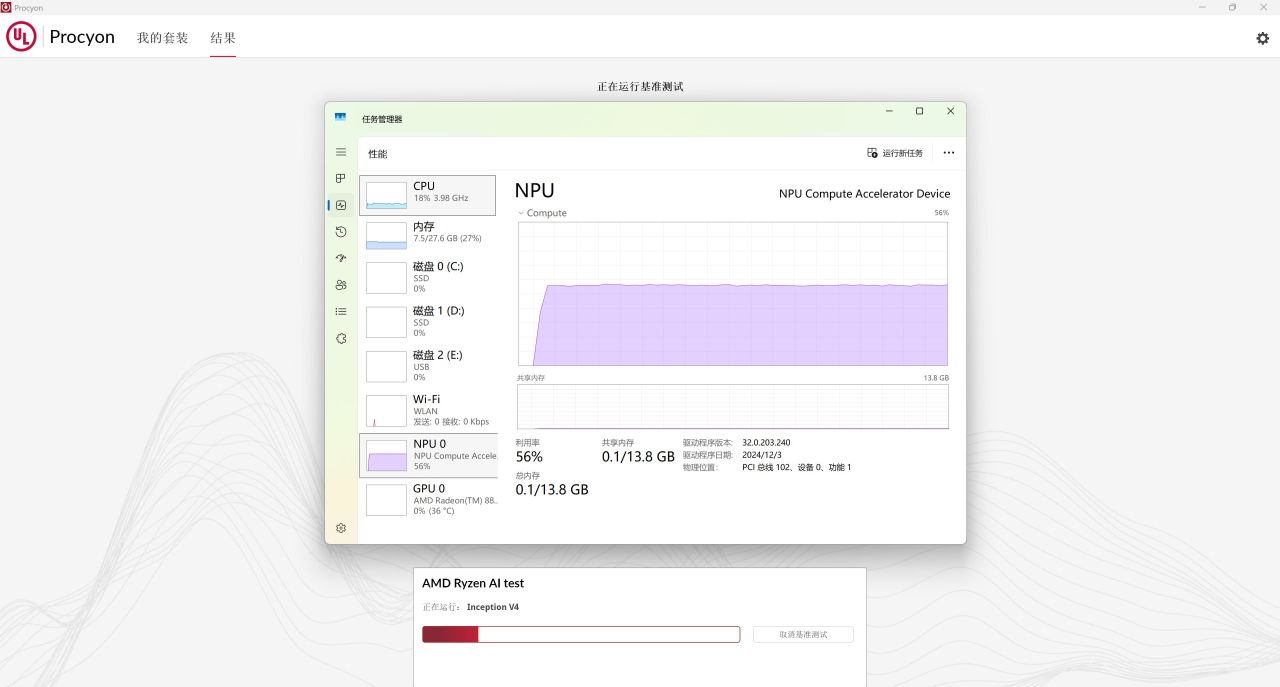Click driver date value 2024/12/3
1280x687 pixels.
(762, 455)
